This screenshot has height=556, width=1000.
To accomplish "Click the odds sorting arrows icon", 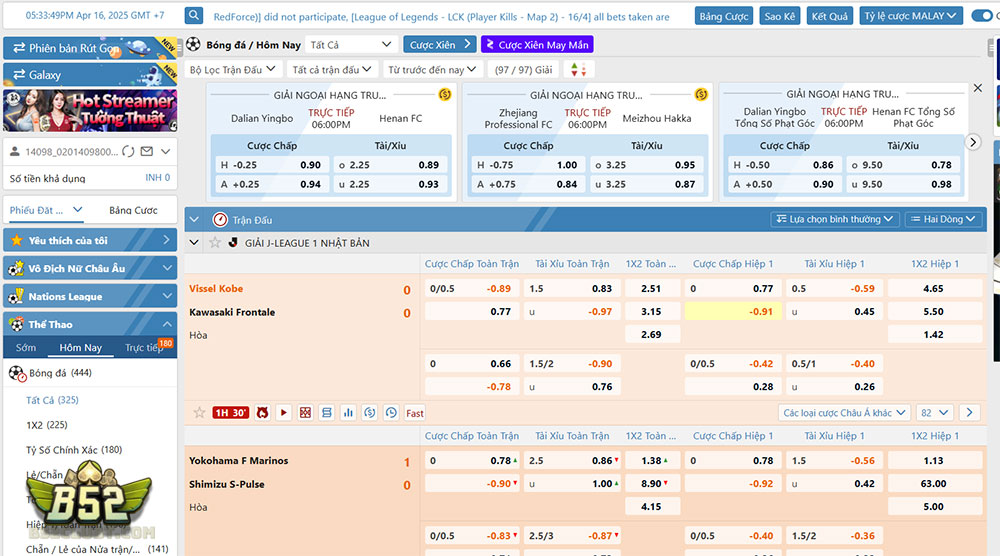I will [578, 70].
